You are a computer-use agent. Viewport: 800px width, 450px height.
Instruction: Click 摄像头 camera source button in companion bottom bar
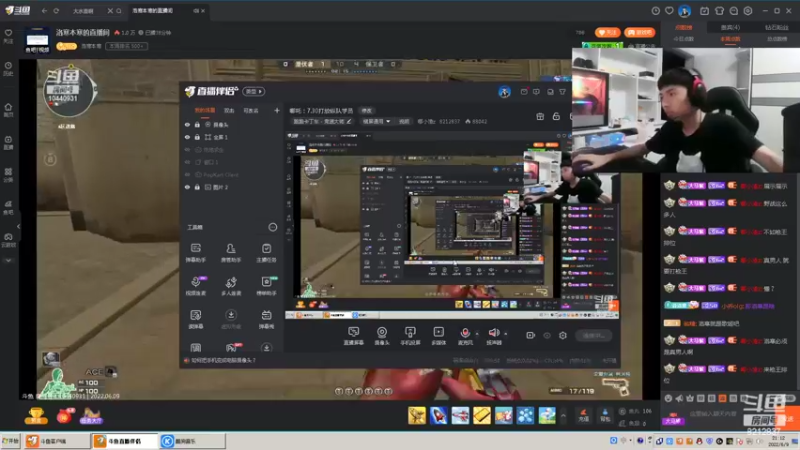point(382,336)
